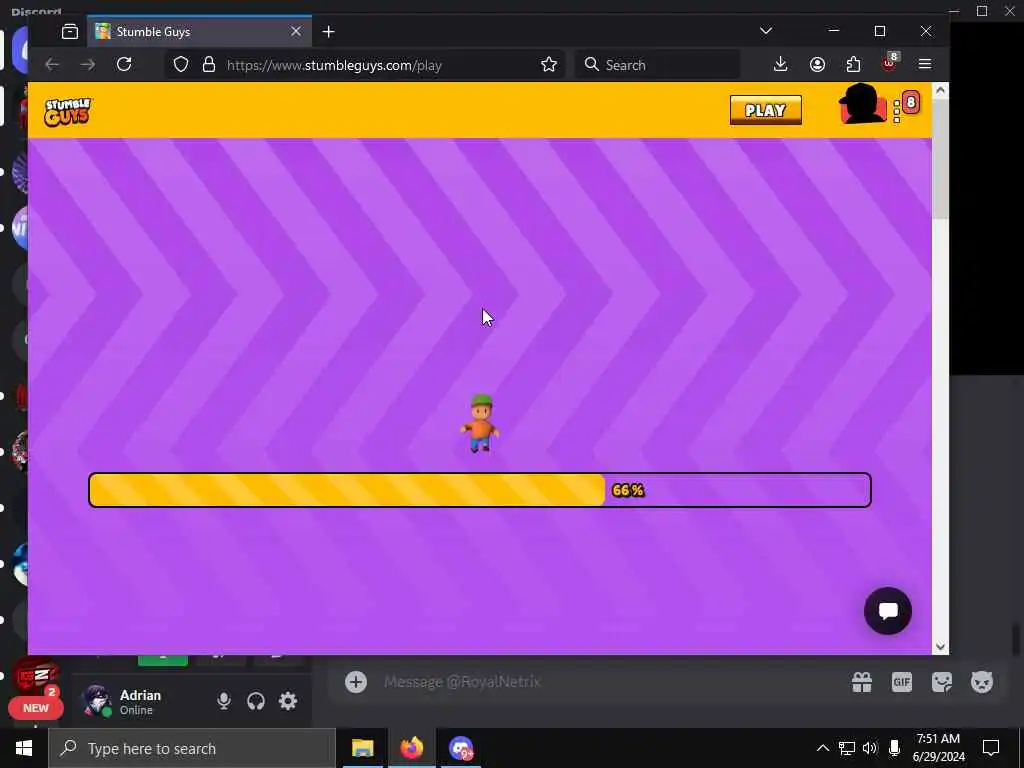This screenshot has height=768, width=1024.
Task: Click Discord attach plus button
Action: [x=356, y=682]
